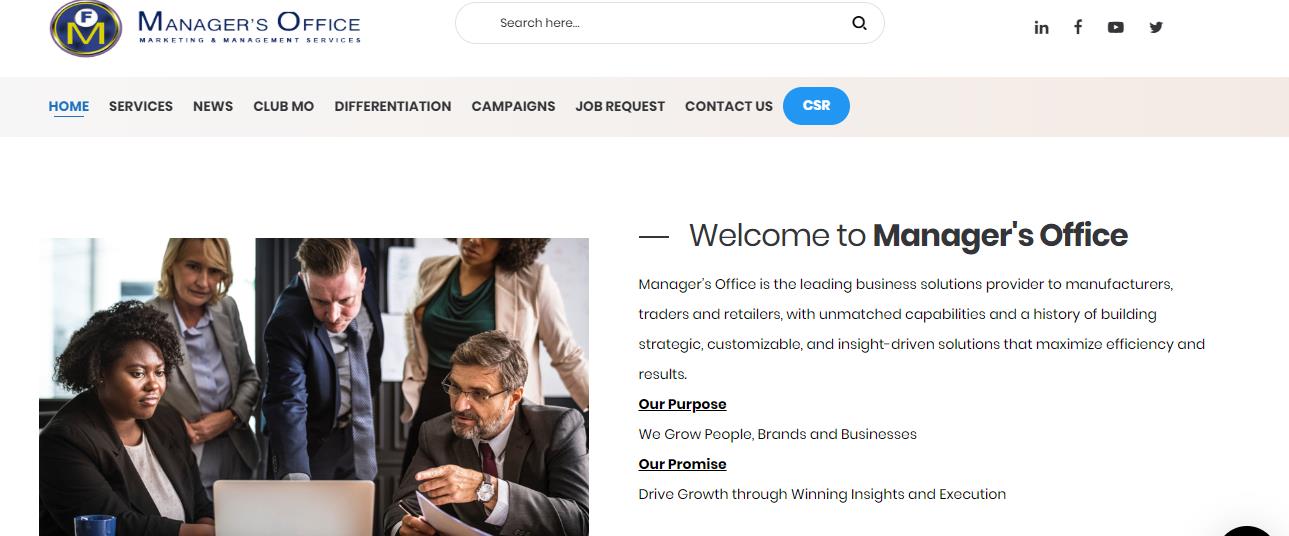Image resolution: width=1289 pixels, height=536 pixels.
Task: Navigate to DIFFERENTIATION
Action: tap(393, 106)
